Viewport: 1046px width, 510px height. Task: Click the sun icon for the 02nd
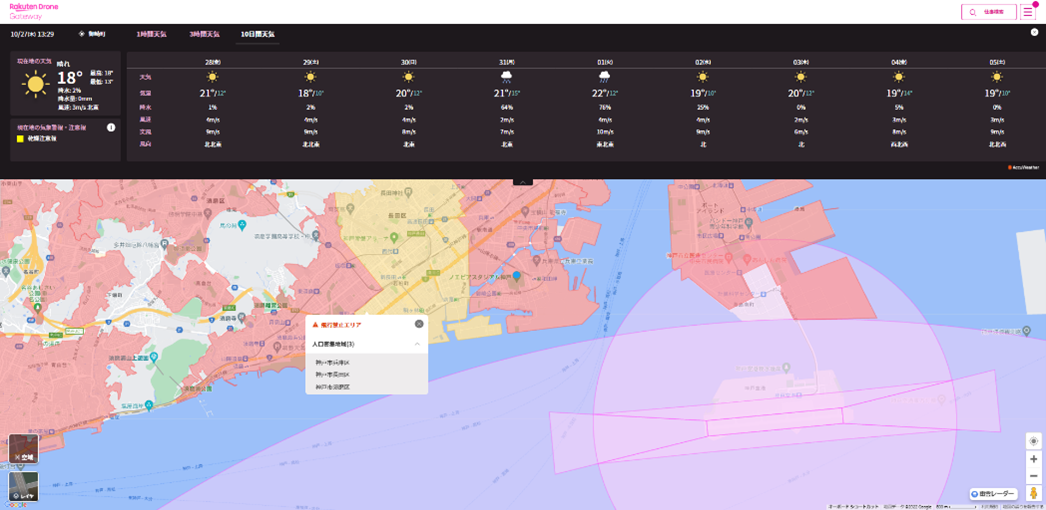(702, 77)
